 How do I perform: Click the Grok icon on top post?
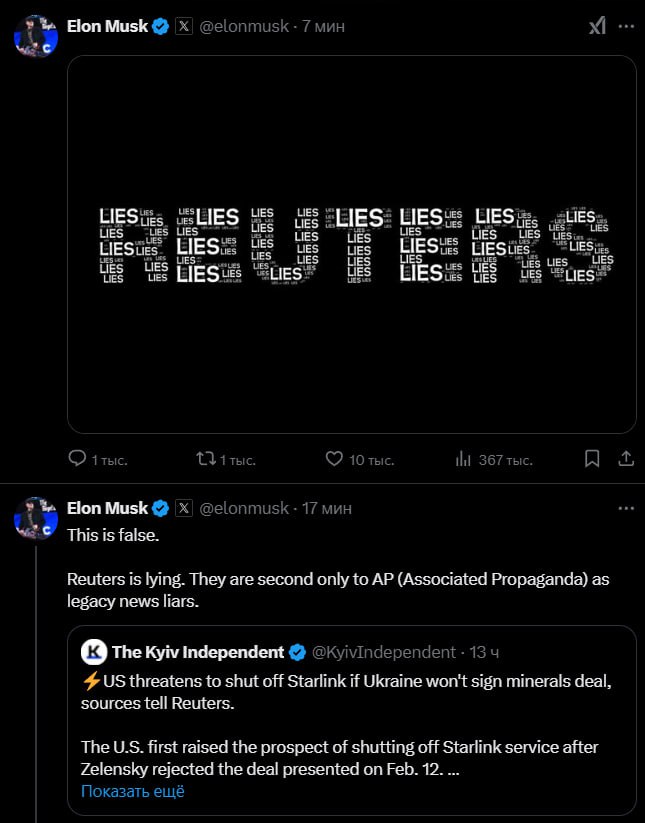pos(596,27)
